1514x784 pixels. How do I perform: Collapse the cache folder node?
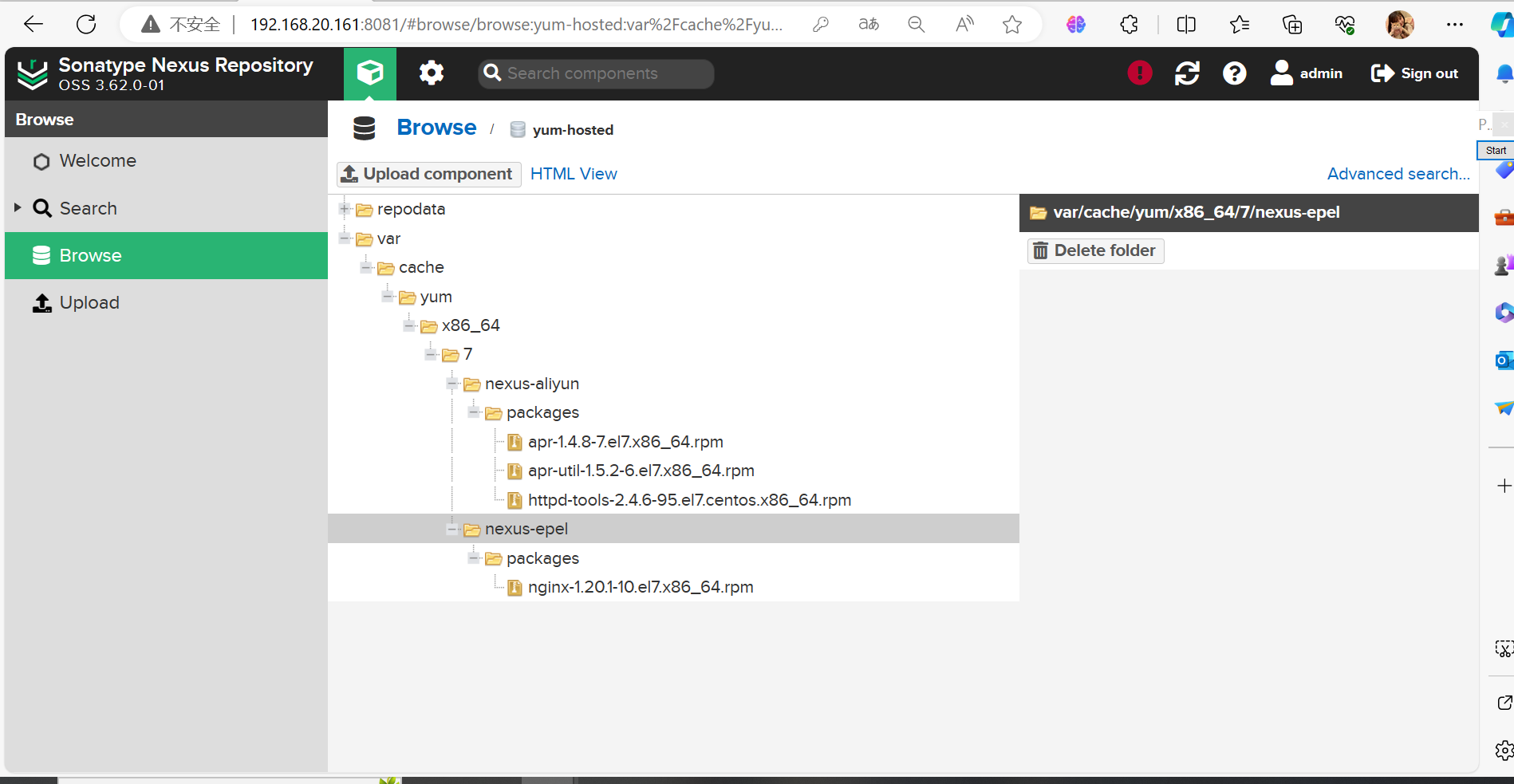pyautogui.click(x=366, y=267)
